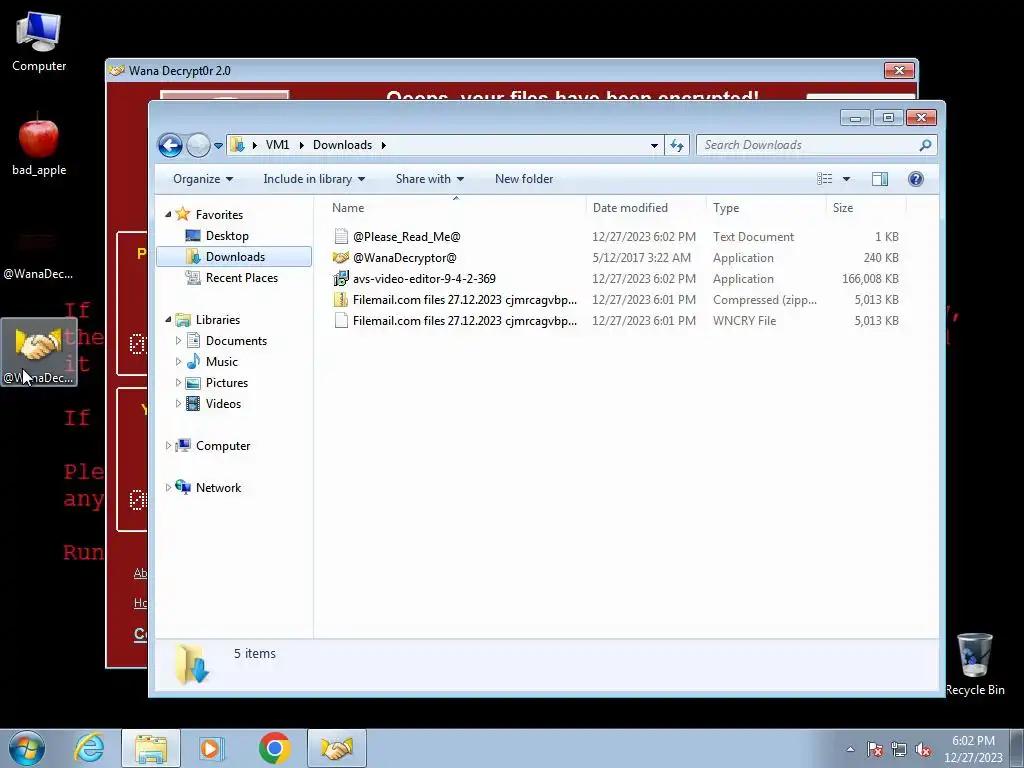1024x768 pixels.
Task: Switch to Wana Decrypt0r taskbar button
Action: (337, 748)
